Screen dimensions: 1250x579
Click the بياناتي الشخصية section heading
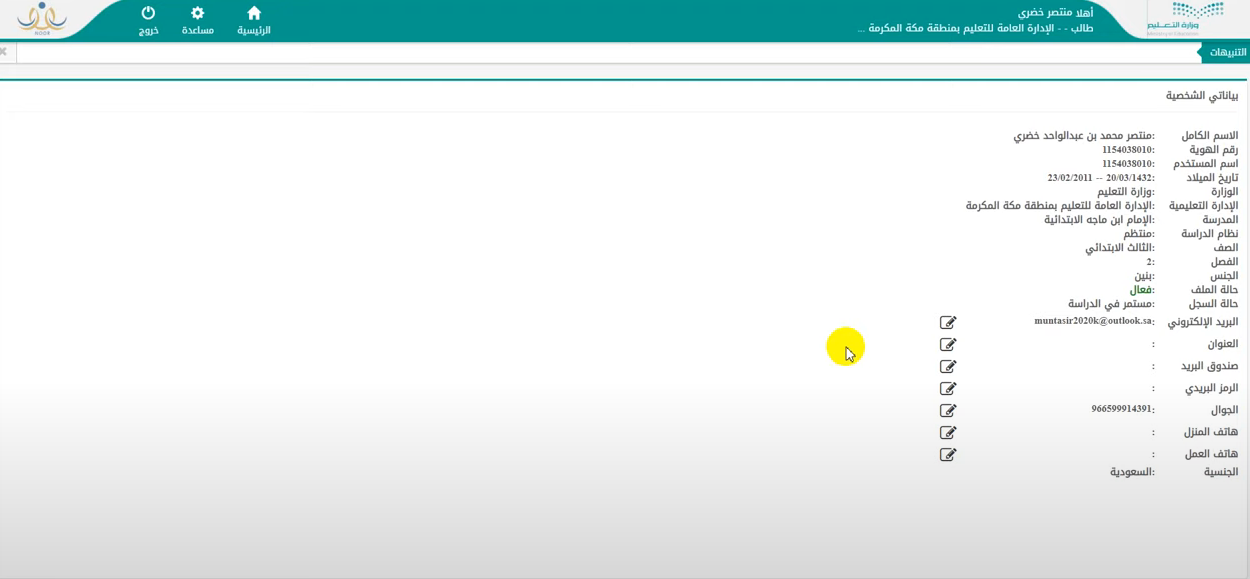pos(1201,96)
